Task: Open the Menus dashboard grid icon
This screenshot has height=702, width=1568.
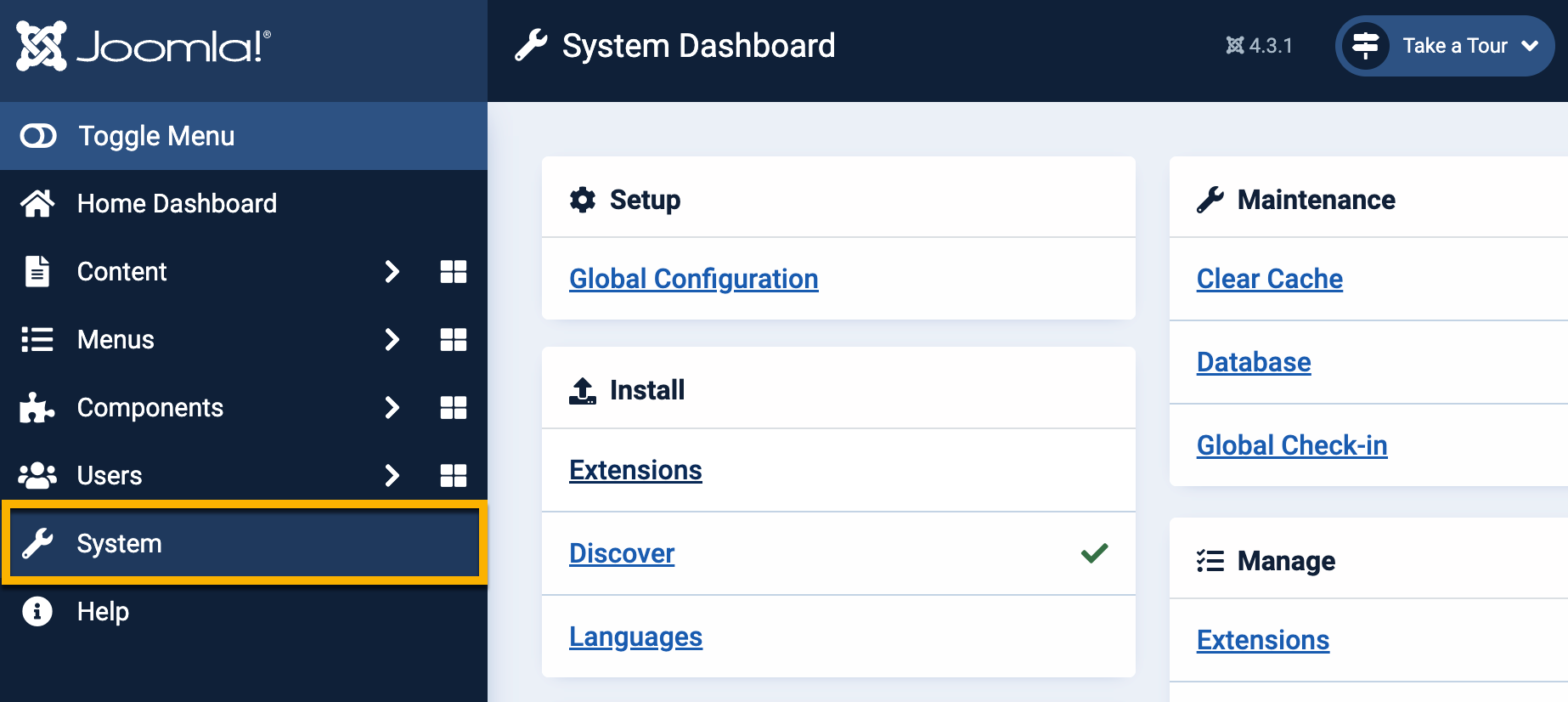Action: coord(453,340)
